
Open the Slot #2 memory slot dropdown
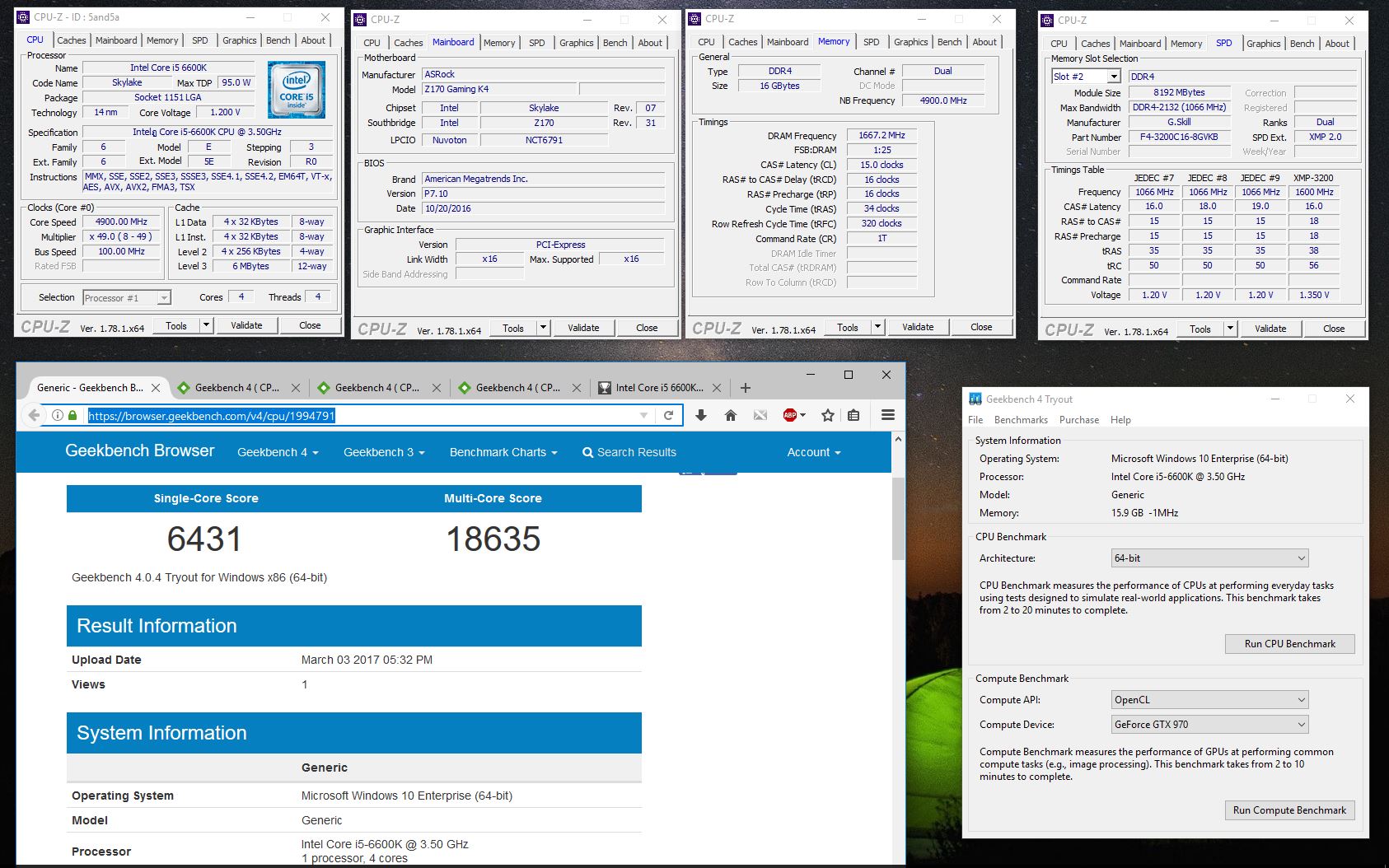[x=1113, y=77]
